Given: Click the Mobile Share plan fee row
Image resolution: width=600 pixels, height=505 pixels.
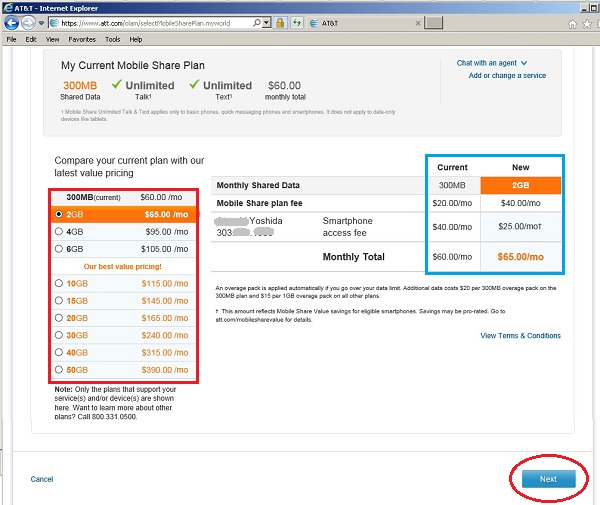Looking at the screenshot, I should (386, 203).
